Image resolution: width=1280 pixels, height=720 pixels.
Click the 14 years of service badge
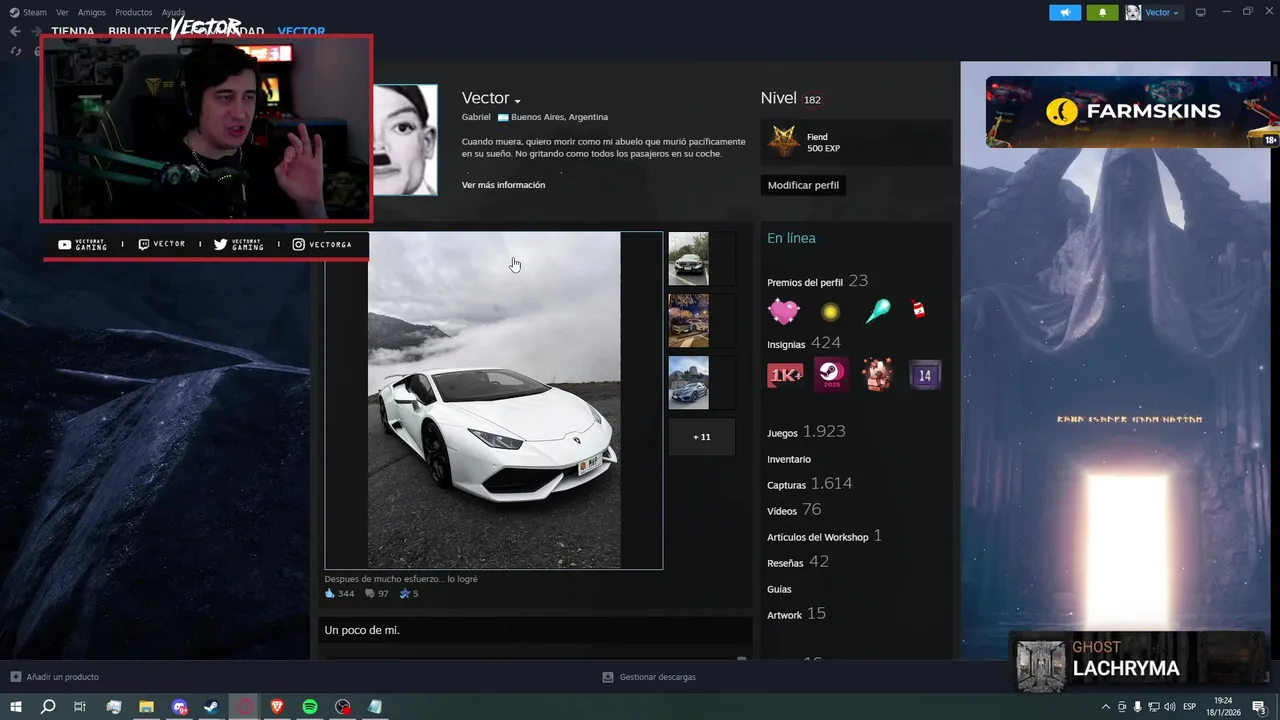click(925, 375)
